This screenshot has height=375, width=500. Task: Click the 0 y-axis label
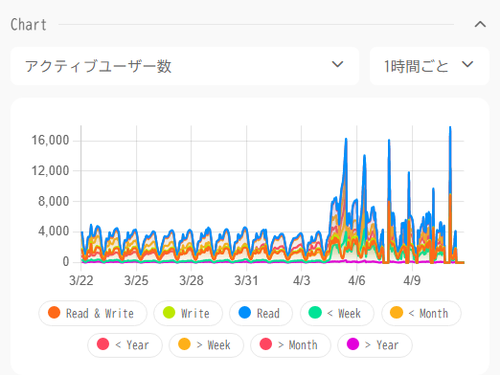click(x=66, y=262)
